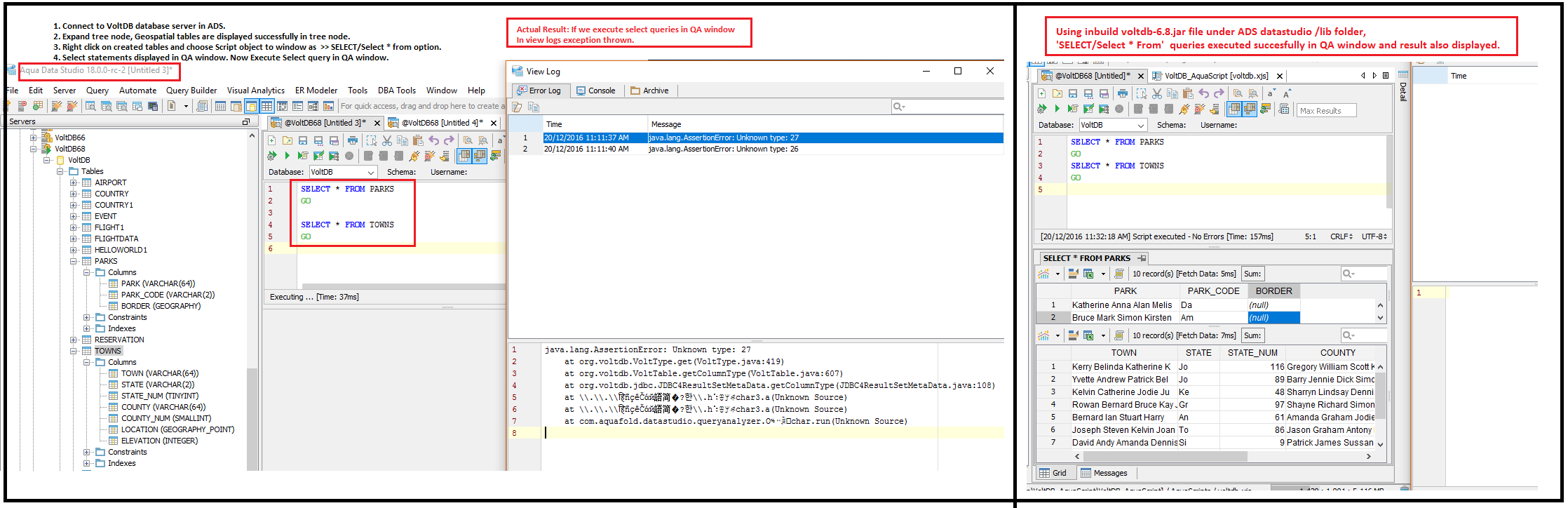Expand the VoltDB66 server node

pyautogui.click(x=33, y=138)
